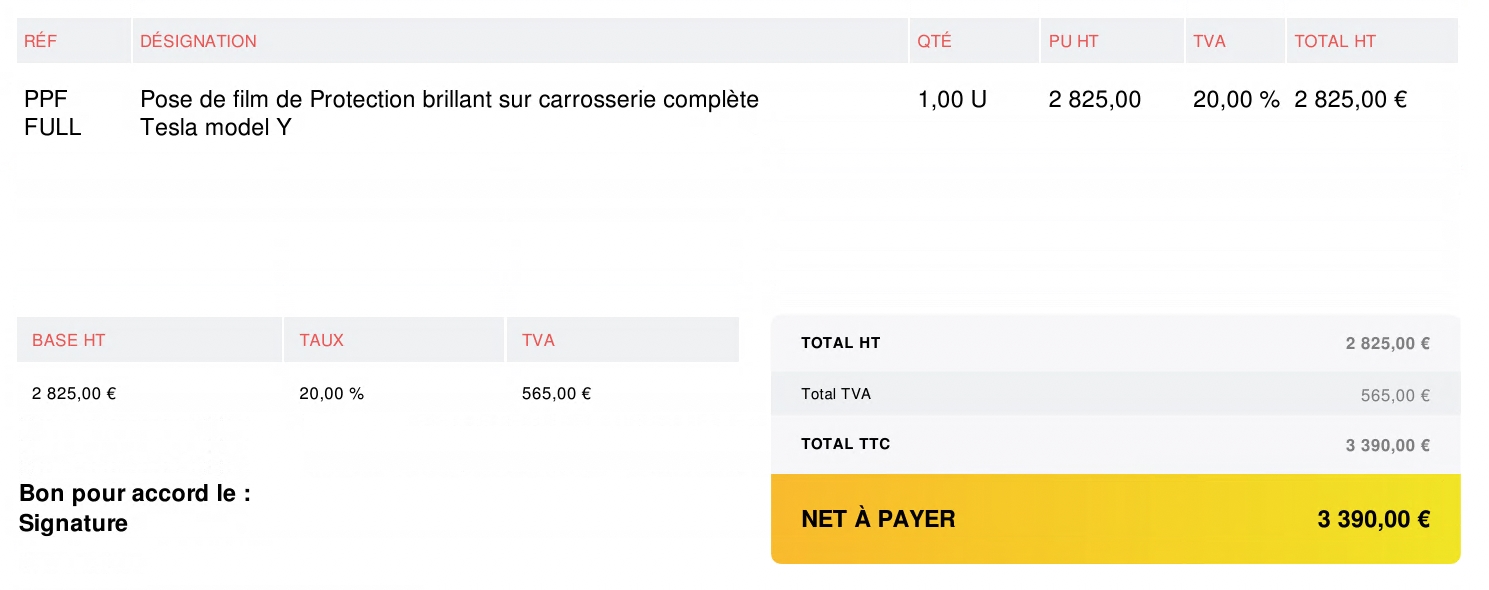1489x590 pixels.
Task: Click the Total TVA summary row
Action: pos(1115,394)
